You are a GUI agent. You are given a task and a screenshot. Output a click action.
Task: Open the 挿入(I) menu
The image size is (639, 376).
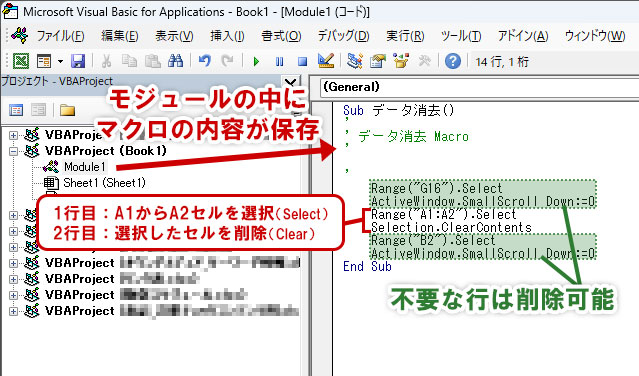pos(227,36)
